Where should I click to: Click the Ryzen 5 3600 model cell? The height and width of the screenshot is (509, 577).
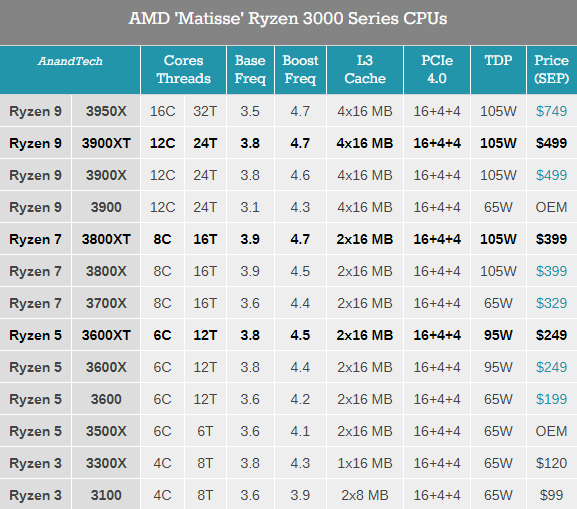[106, 399]
